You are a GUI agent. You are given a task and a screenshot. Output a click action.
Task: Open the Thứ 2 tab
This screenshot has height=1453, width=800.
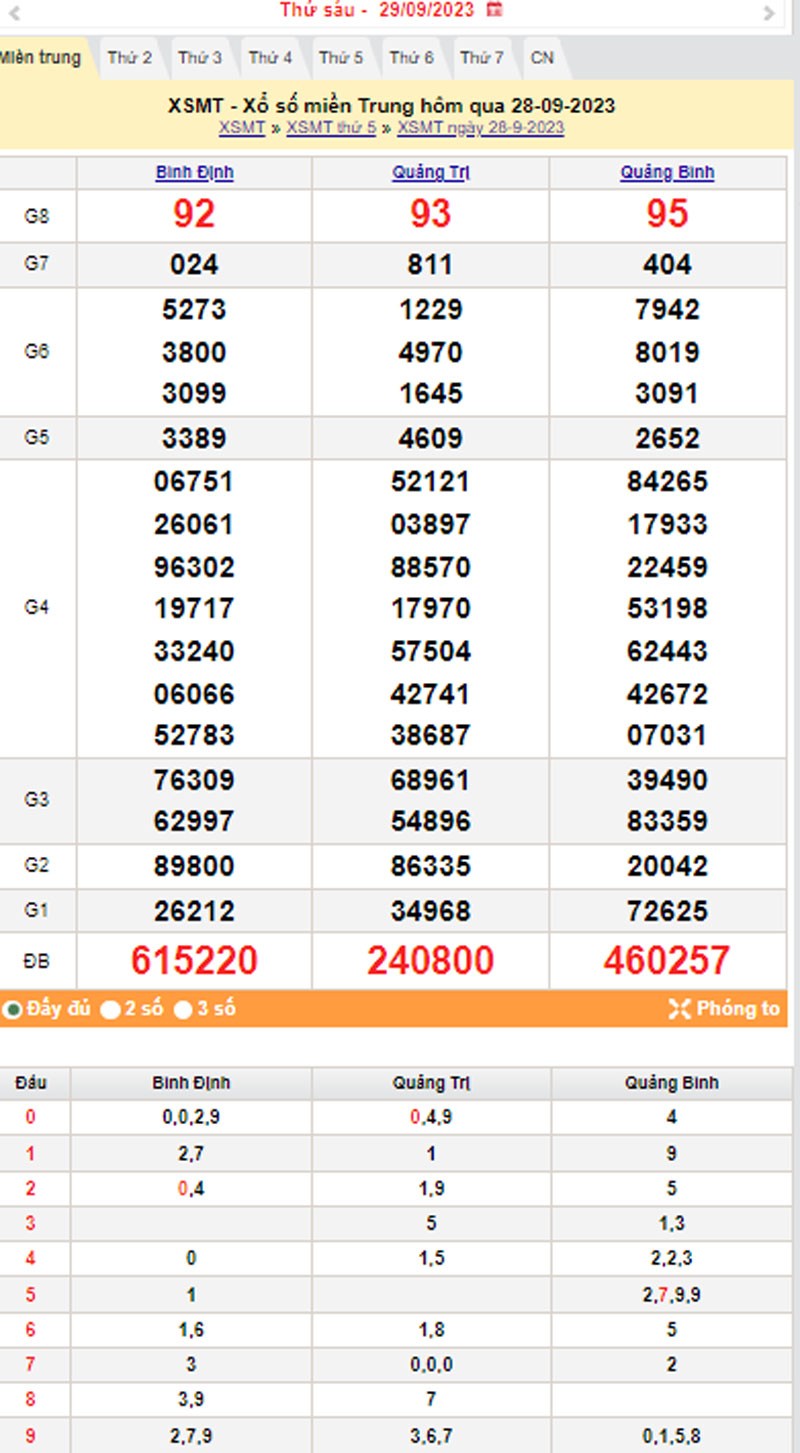[130, 58]
